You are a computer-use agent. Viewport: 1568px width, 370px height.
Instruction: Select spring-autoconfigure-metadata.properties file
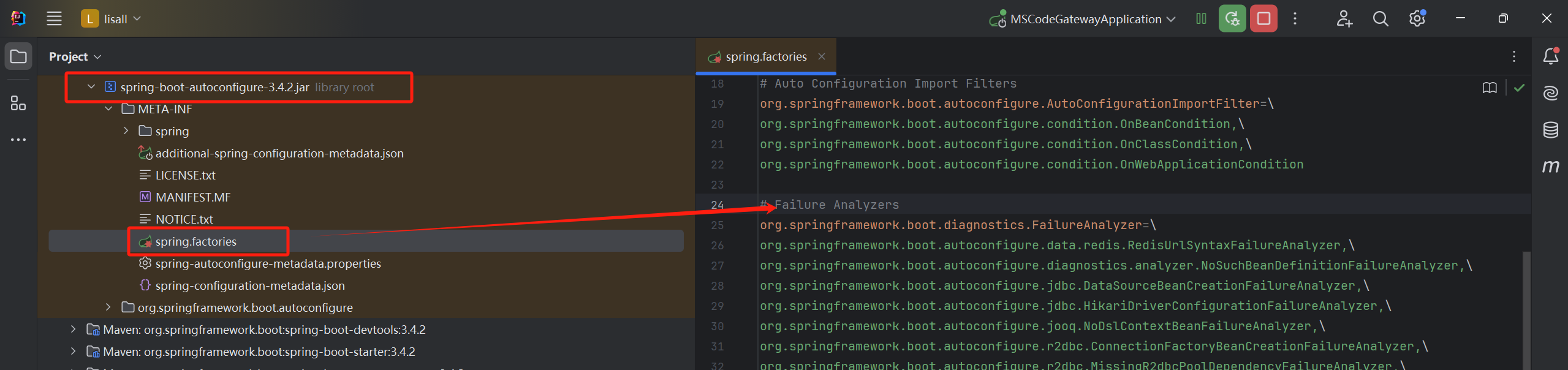(x=268, y=263)
